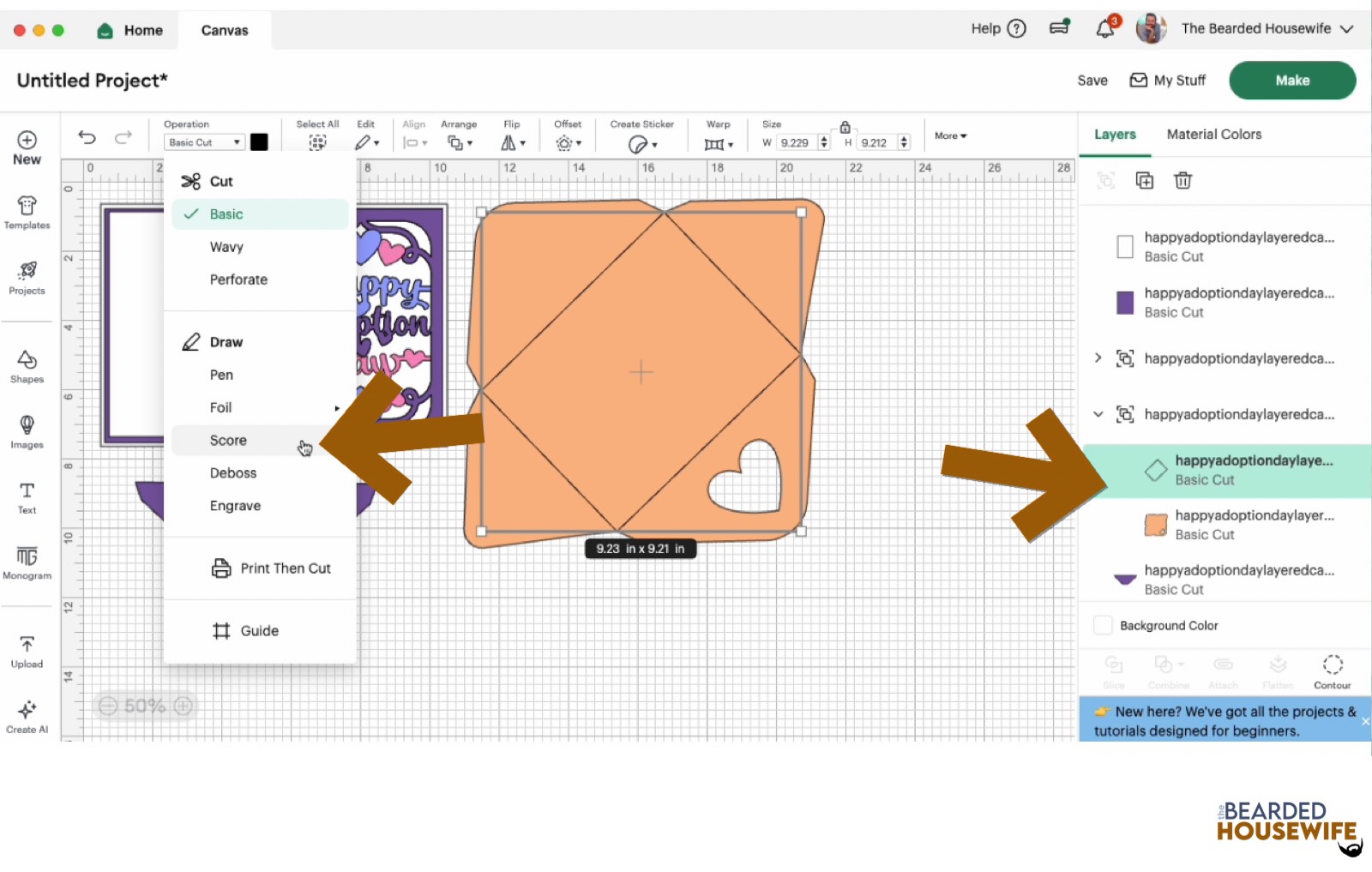Click the Undo arrow icon
1372x872 pixels.
pyautogui.click(x=87, y=137)
